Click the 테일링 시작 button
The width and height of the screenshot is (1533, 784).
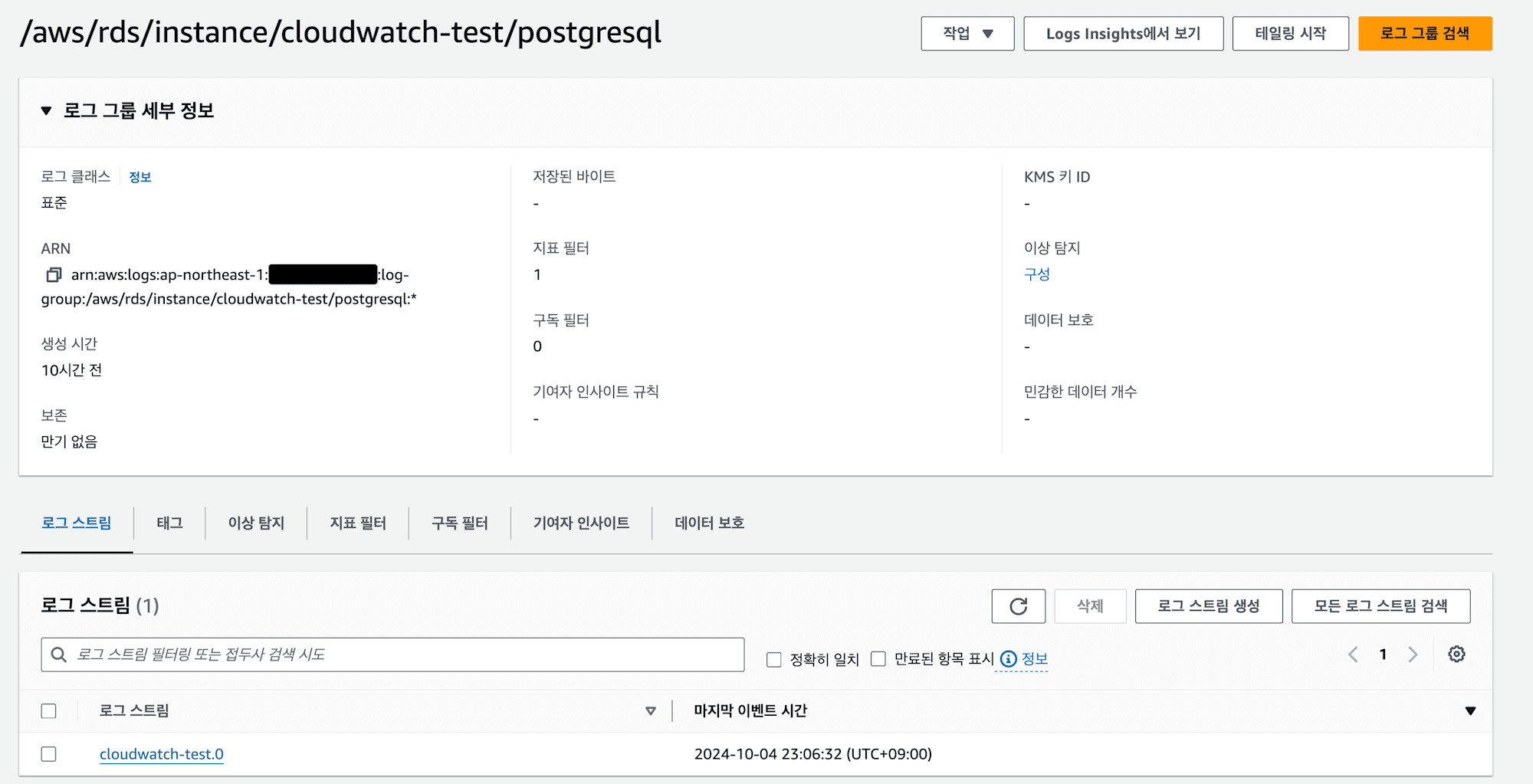pos(1291,34)
